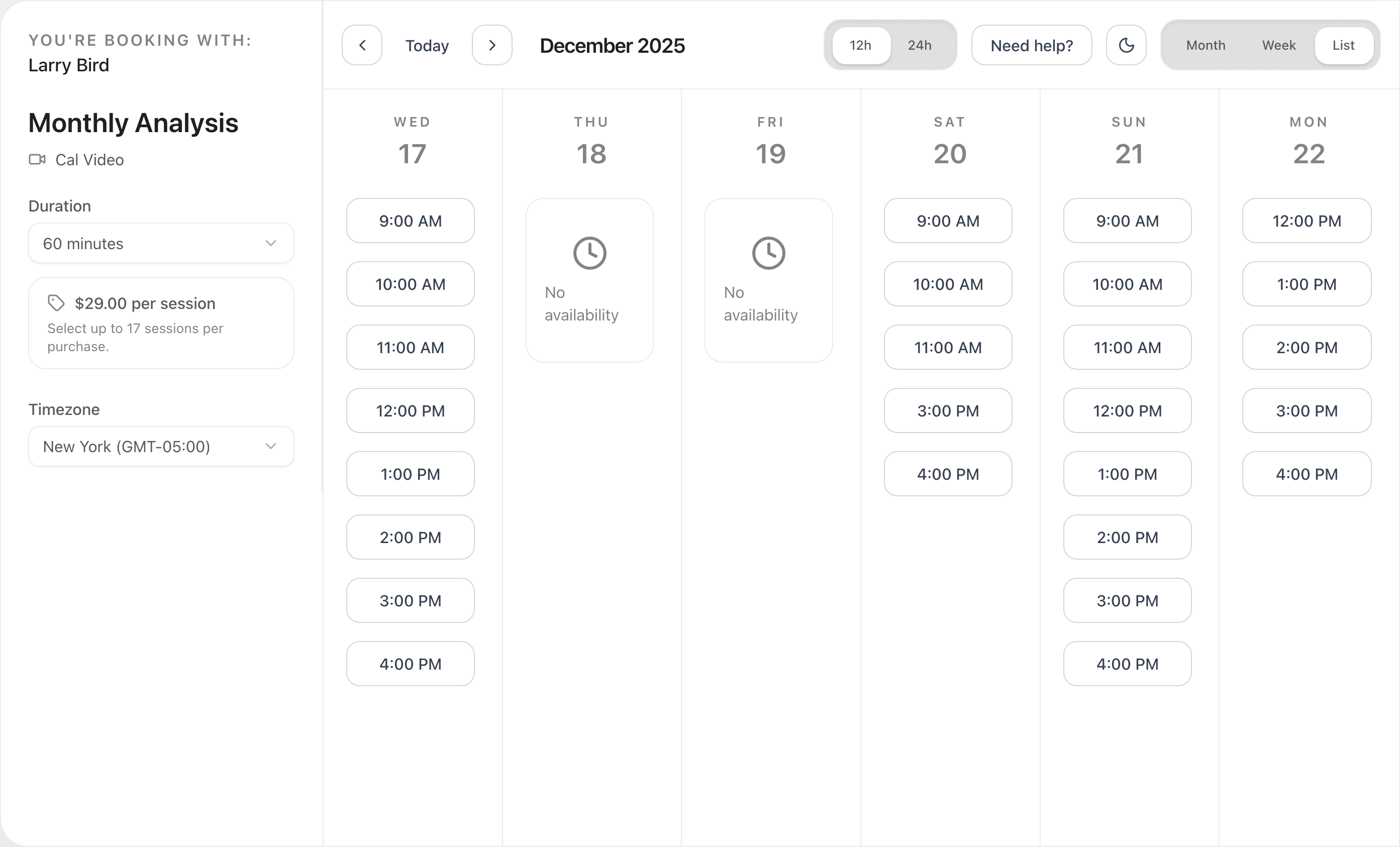
Task: Select the 3:00 PM slot on Sunday 21
Action: pyautogui.click(x=1127, y=600)
